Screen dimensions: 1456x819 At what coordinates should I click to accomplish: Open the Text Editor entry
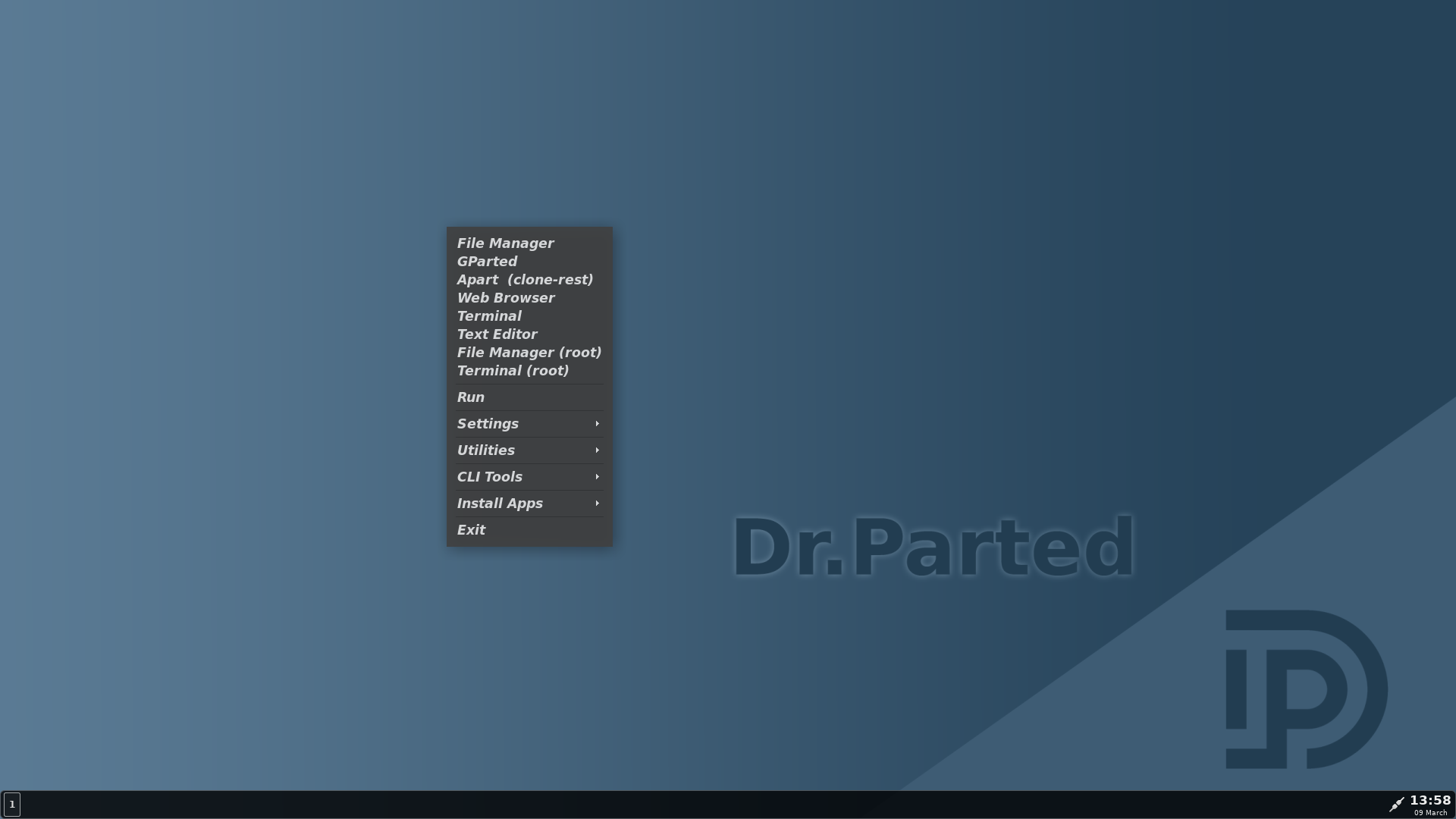(529, 334)
